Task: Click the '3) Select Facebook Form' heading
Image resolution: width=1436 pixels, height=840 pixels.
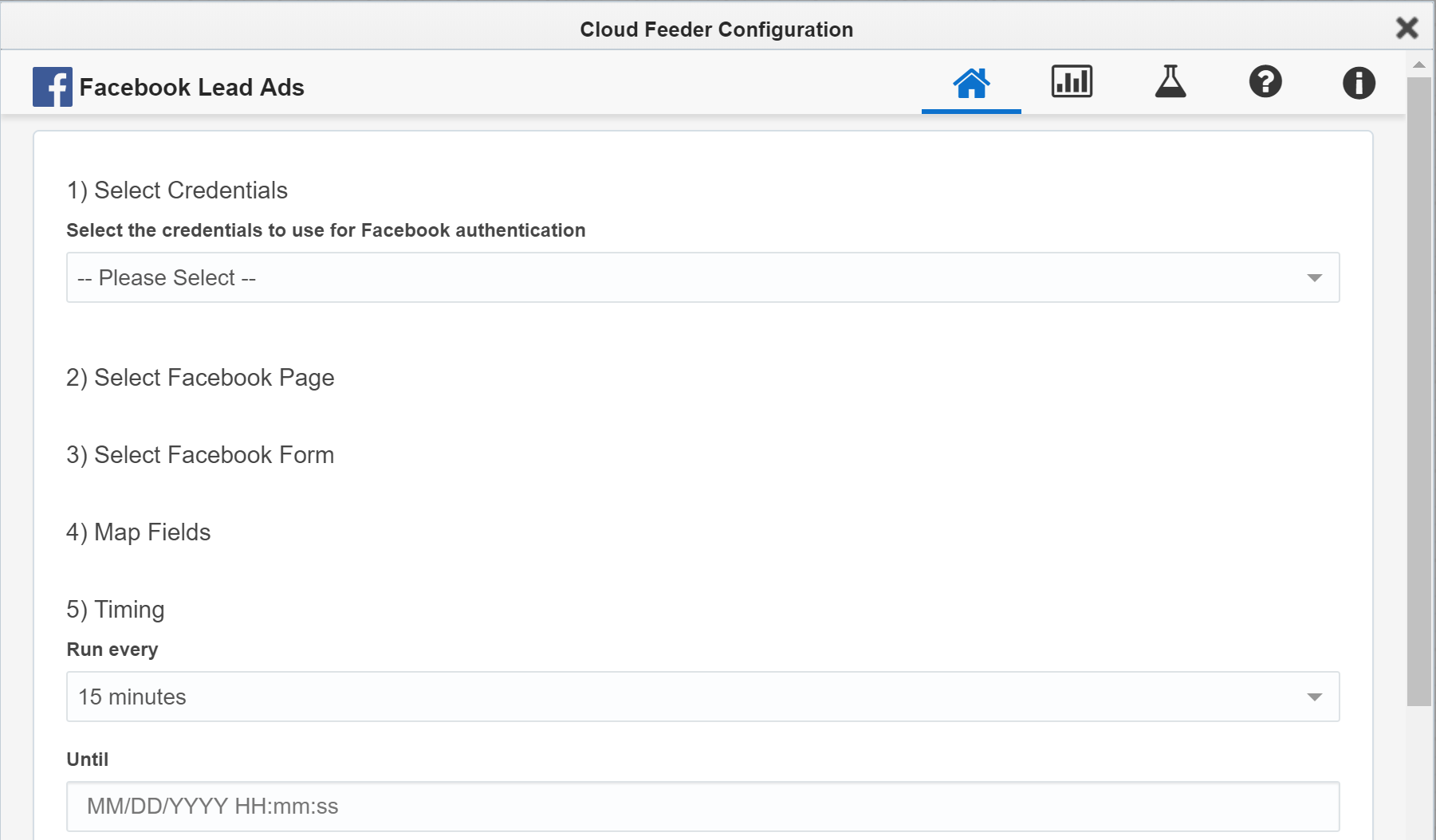Action: tap(200, 455)
